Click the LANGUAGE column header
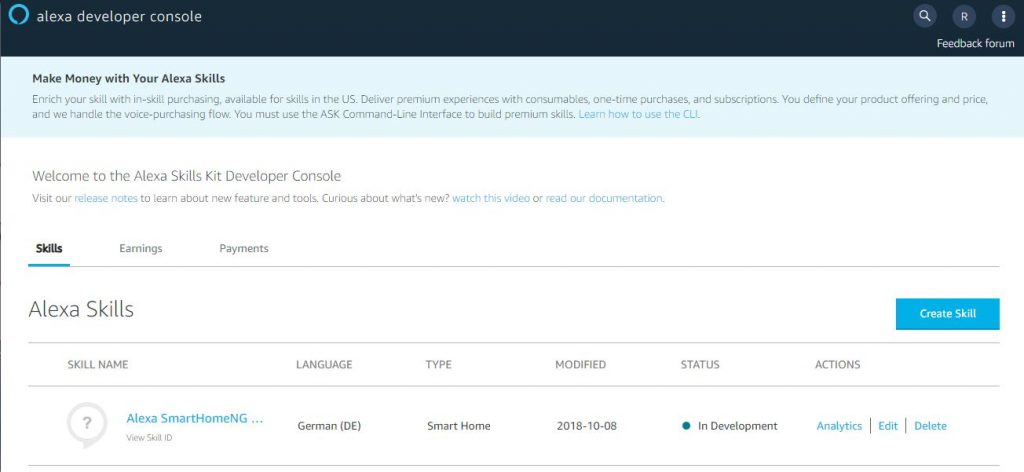This screenshot has width=1024, height=472. (324, 364)
